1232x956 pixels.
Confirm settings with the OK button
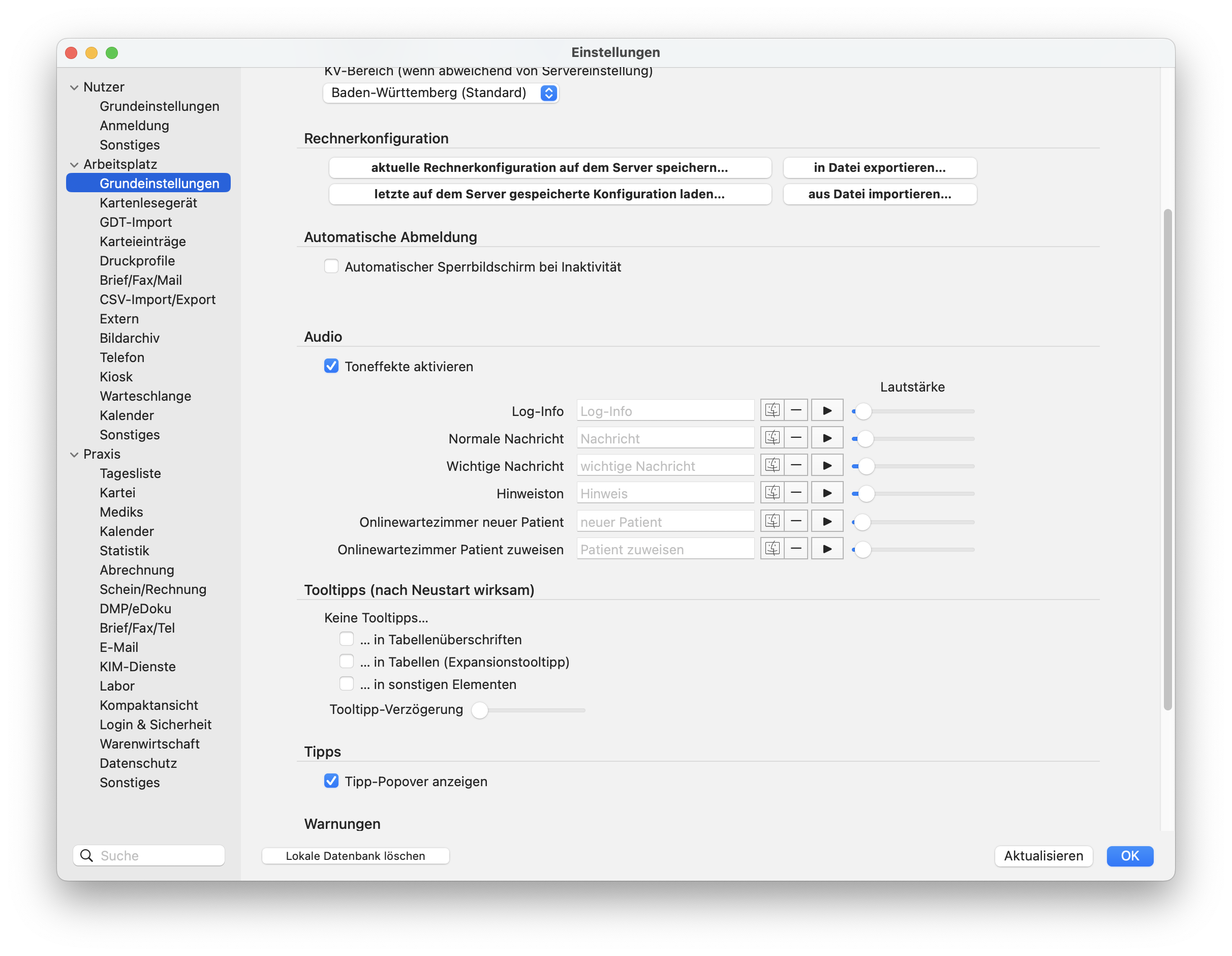(1129, 855)
